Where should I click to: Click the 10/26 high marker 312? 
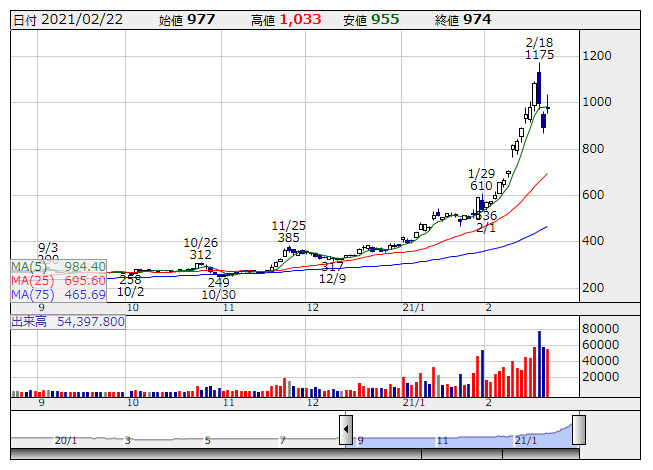pos(201,255)
